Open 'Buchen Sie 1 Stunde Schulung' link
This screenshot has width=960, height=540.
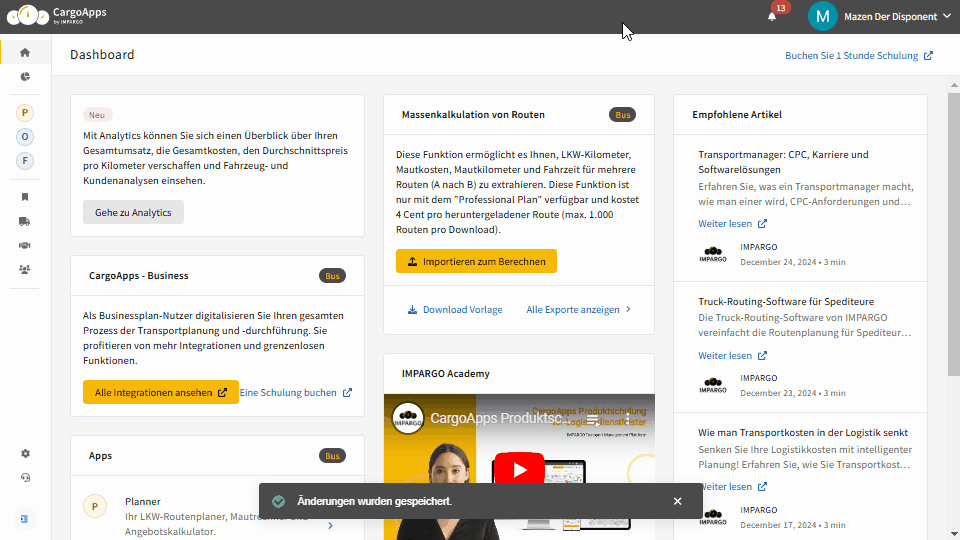click(858, 56)
